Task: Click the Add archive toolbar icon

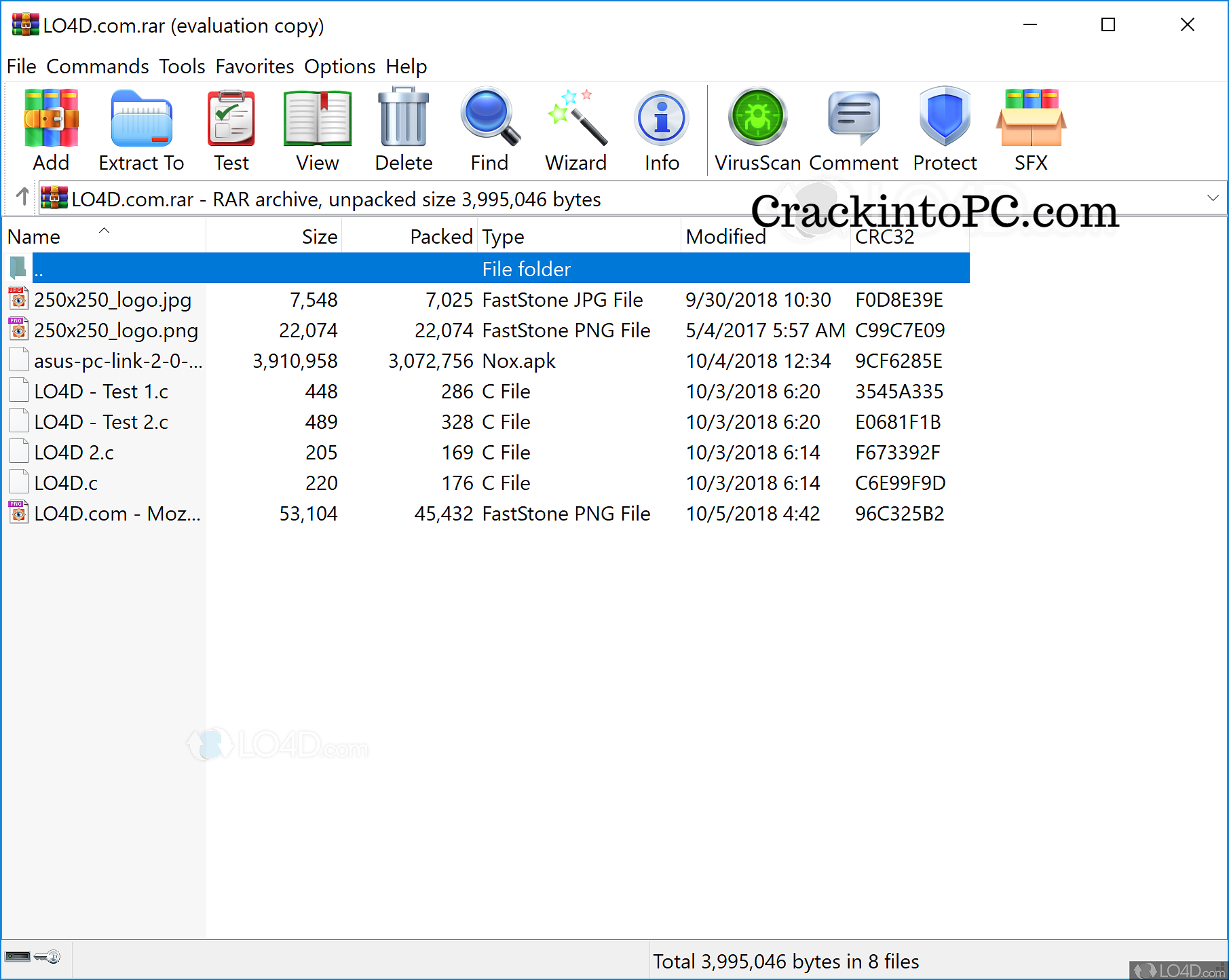Action: (x=51, y=118)
